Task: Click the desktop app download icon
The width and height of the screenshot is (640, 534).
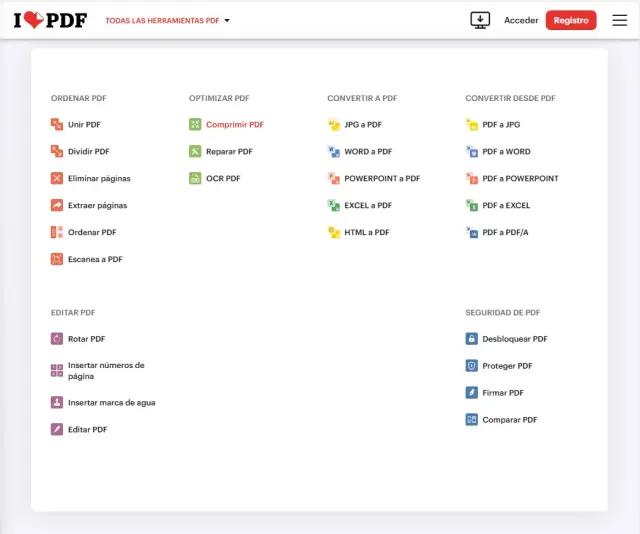Action: click(x=480, y=20)
